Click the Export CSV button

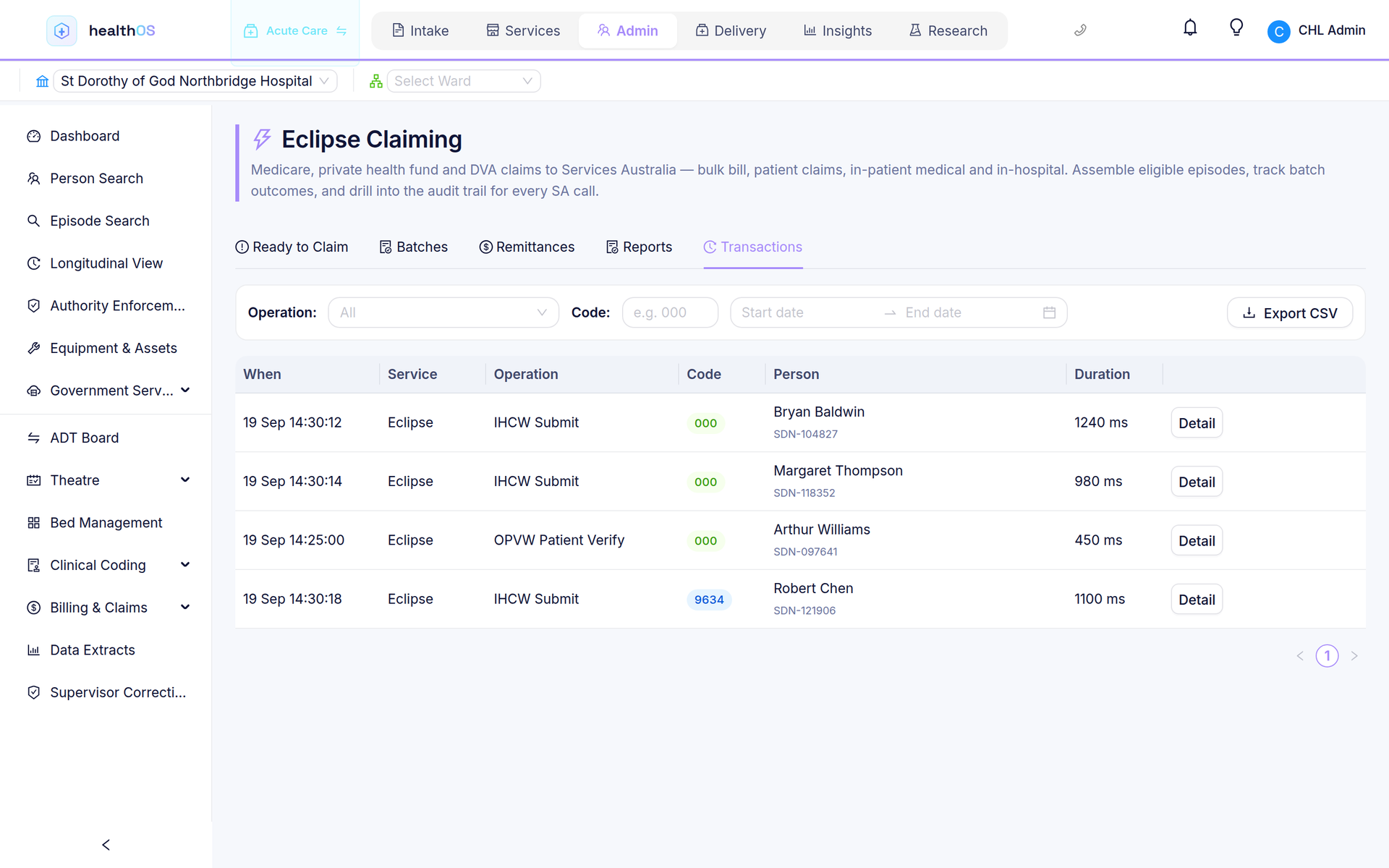pyautogui.click(x=1290, y=312)
